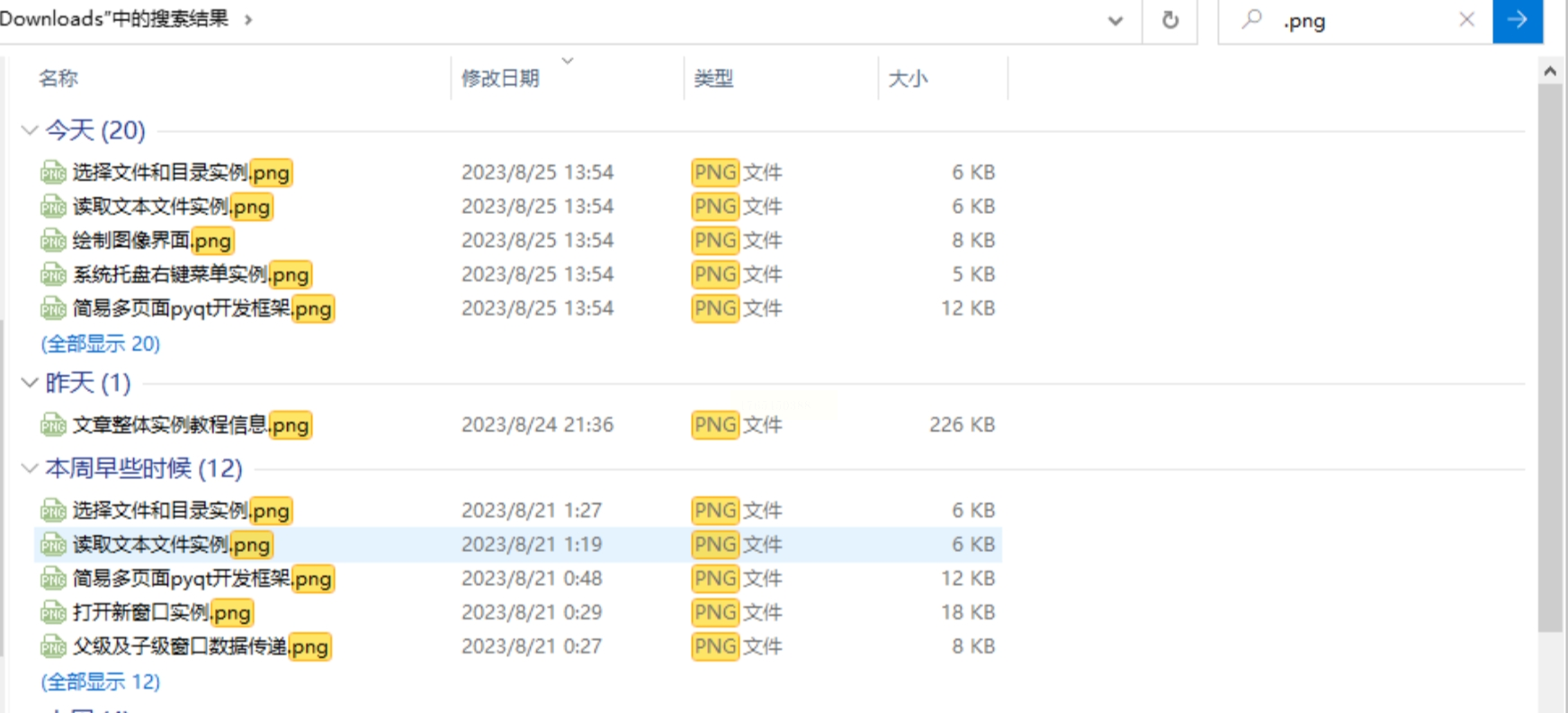The width and height of the screenshot is (1568, 713).
Task: Select the PNG icon of 读取文本文件实例.png dated 1:19
Action: tap(53, 545)
